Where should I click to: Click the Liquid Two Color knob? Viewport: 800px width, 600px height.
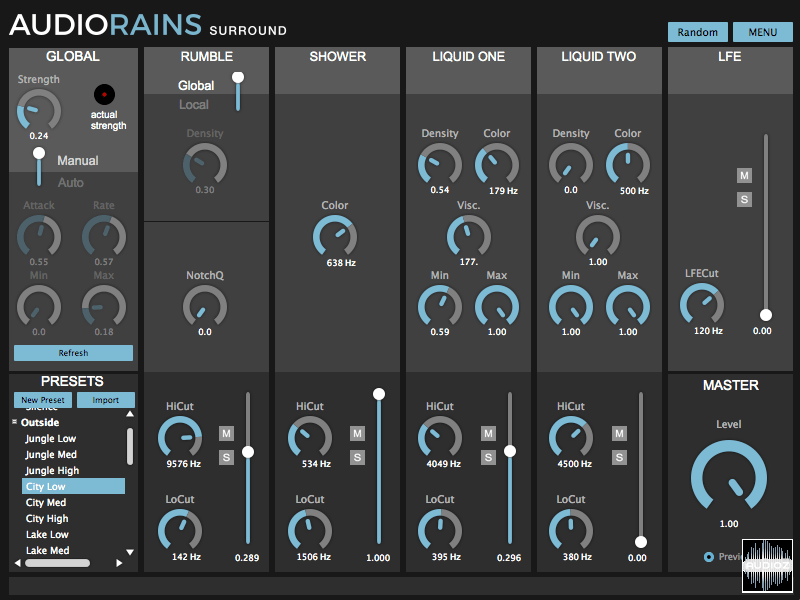point(628,165)
